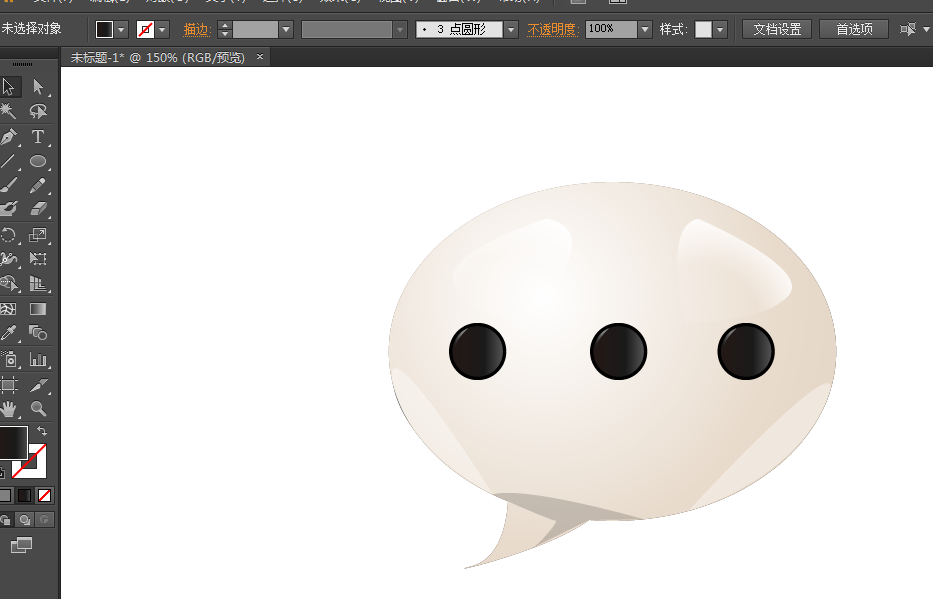Image resolution: width=933 pixels, height=599 pixels.
Task: Select the Eraser tool
Action: (x=38, y=209)
